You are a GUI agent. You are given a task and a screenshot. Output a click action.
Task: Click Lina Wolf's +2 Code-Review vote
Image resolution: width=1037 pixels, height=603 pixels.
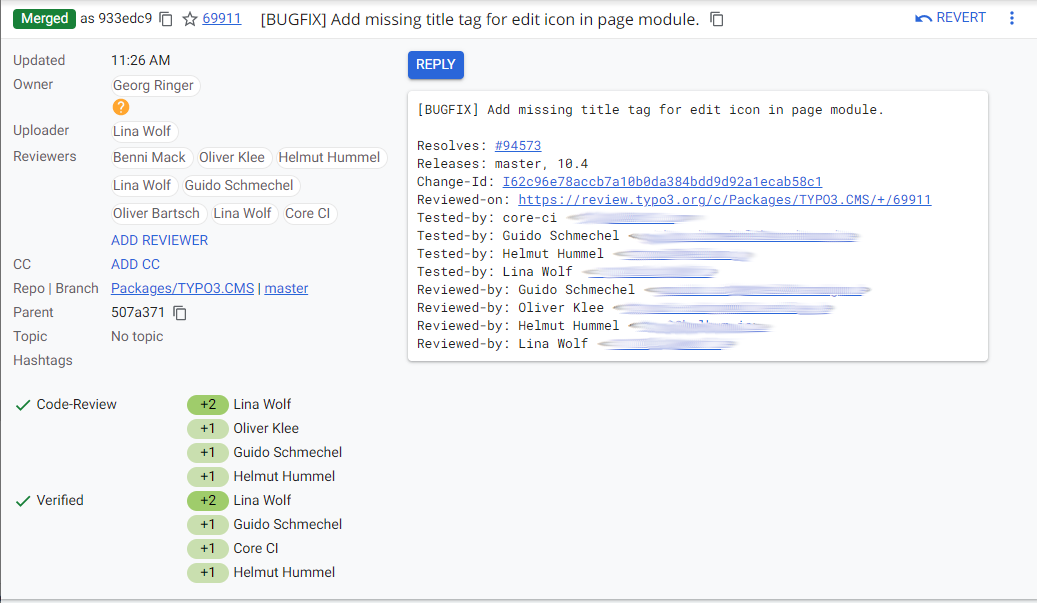[207, 405]
